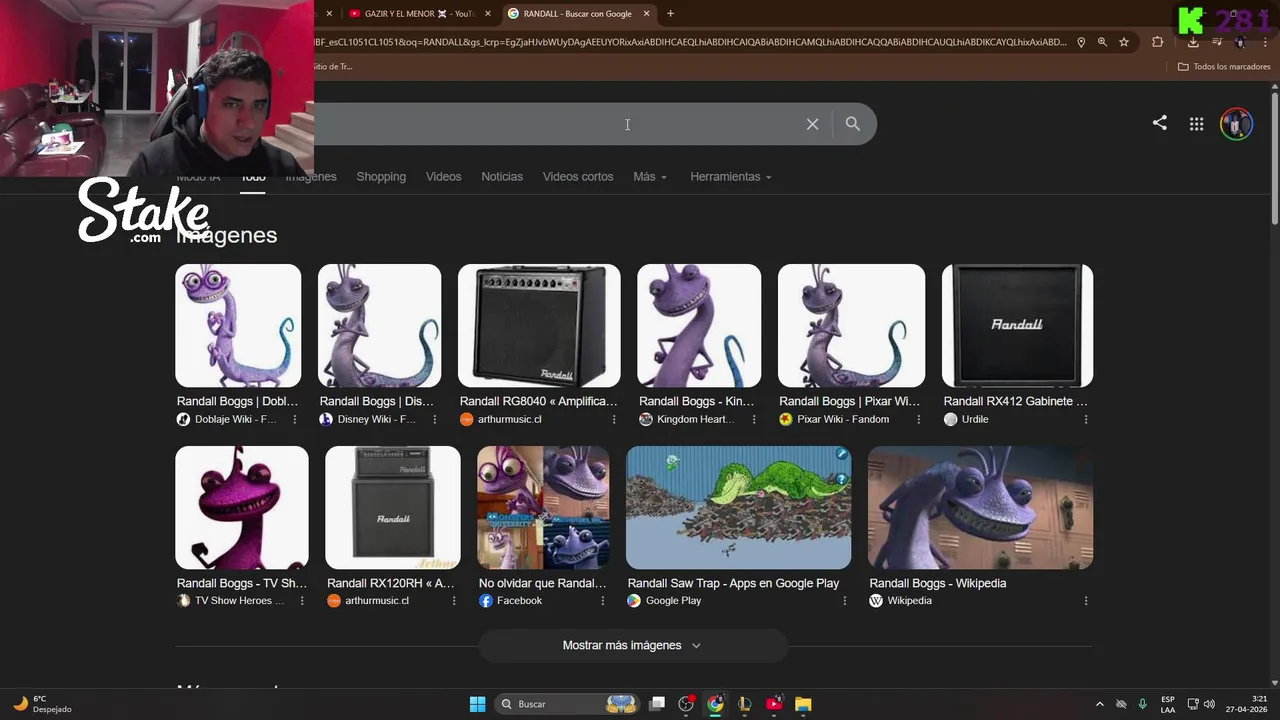Bookmark this page with the star icon

1124,42
